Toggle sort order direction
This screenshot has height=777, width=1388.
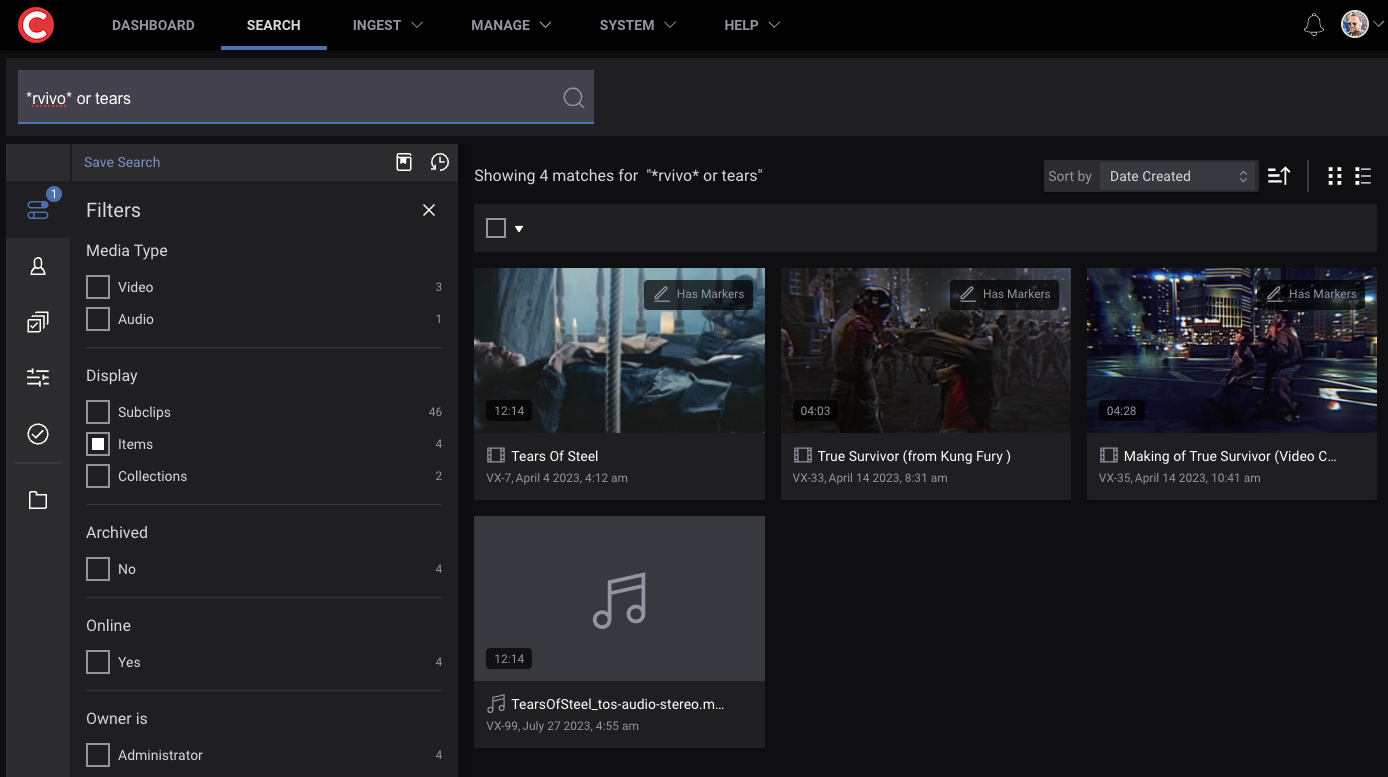(1279, 176)
